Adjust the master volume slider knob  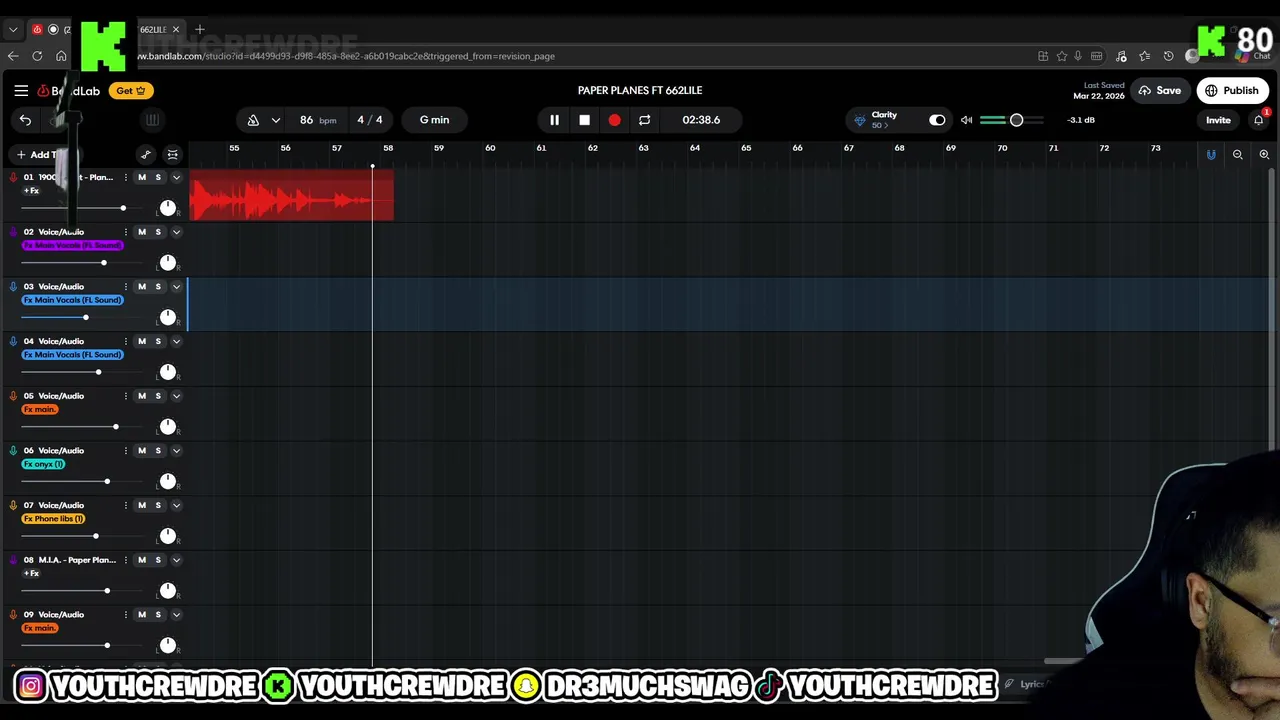[1016, 120]
